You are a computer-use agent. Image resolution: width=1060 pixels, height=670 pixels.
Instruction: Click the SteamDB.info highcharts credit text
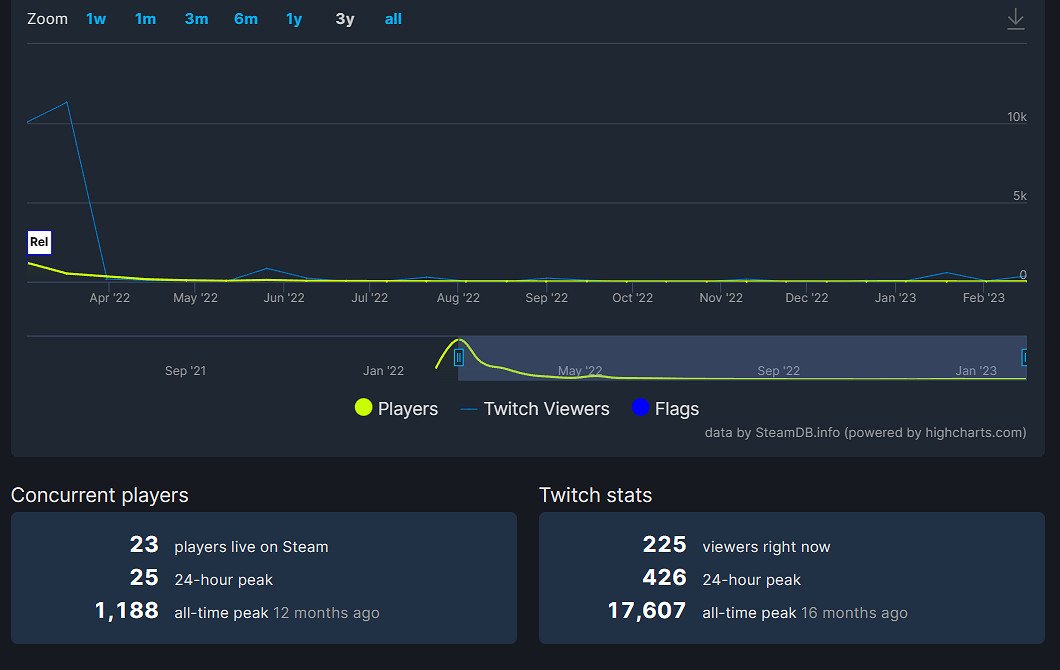pyautogui.click(x=865, y=432)
